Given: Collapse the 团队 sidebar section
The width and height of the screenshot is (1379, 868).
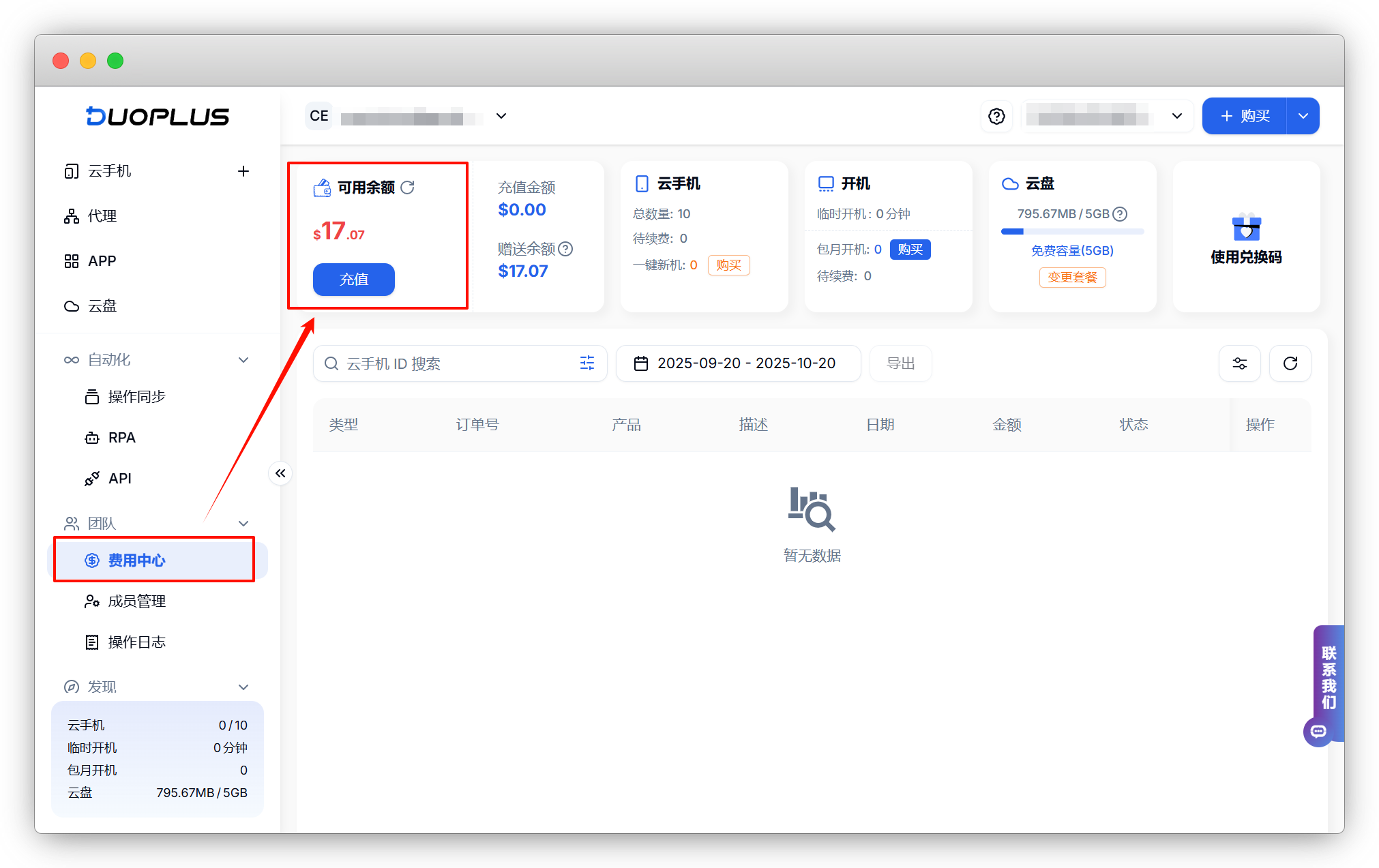Looking at the screenshot, I should pyautogui.click(x=243, y=524).
